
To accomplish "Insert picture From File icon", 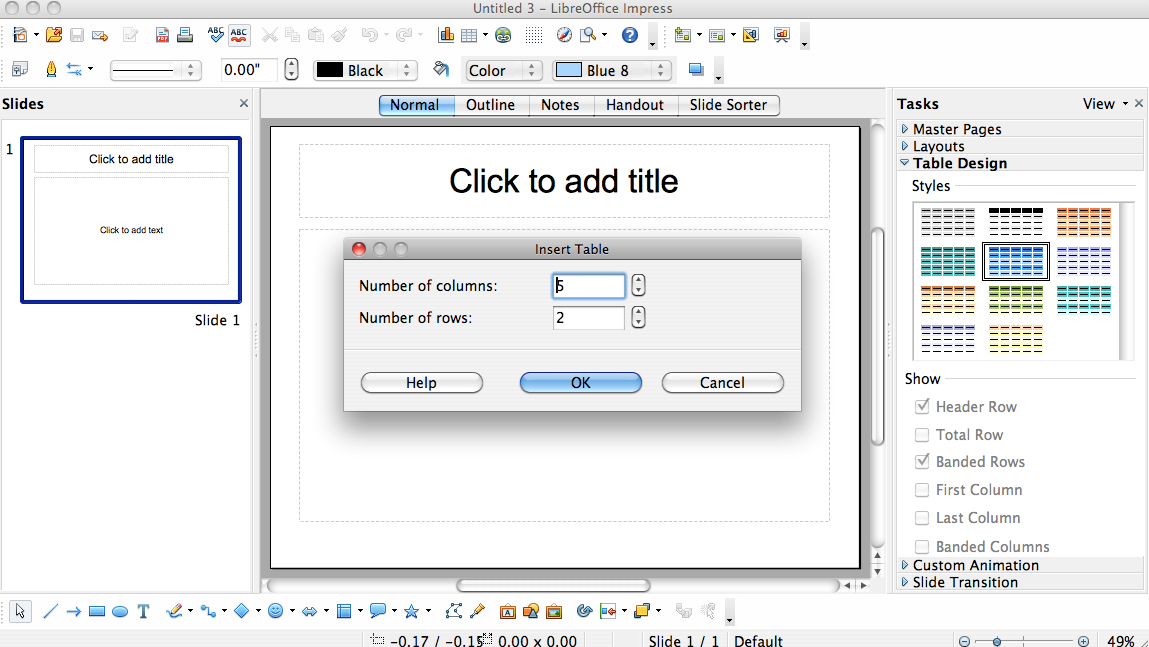I will [554, 611].
